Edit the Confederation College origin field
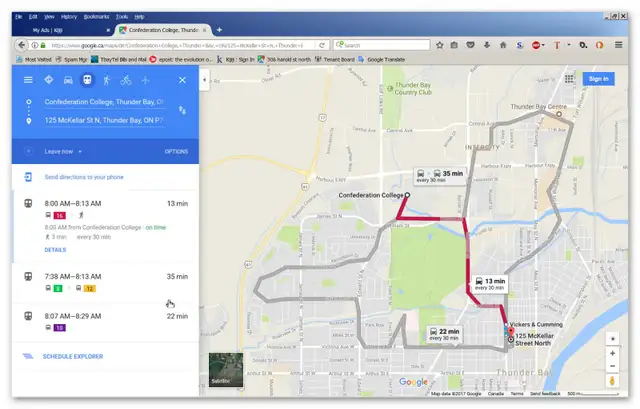Image resolution: width=640 pixels, height=409 pixels. click(x=104, y=102)
